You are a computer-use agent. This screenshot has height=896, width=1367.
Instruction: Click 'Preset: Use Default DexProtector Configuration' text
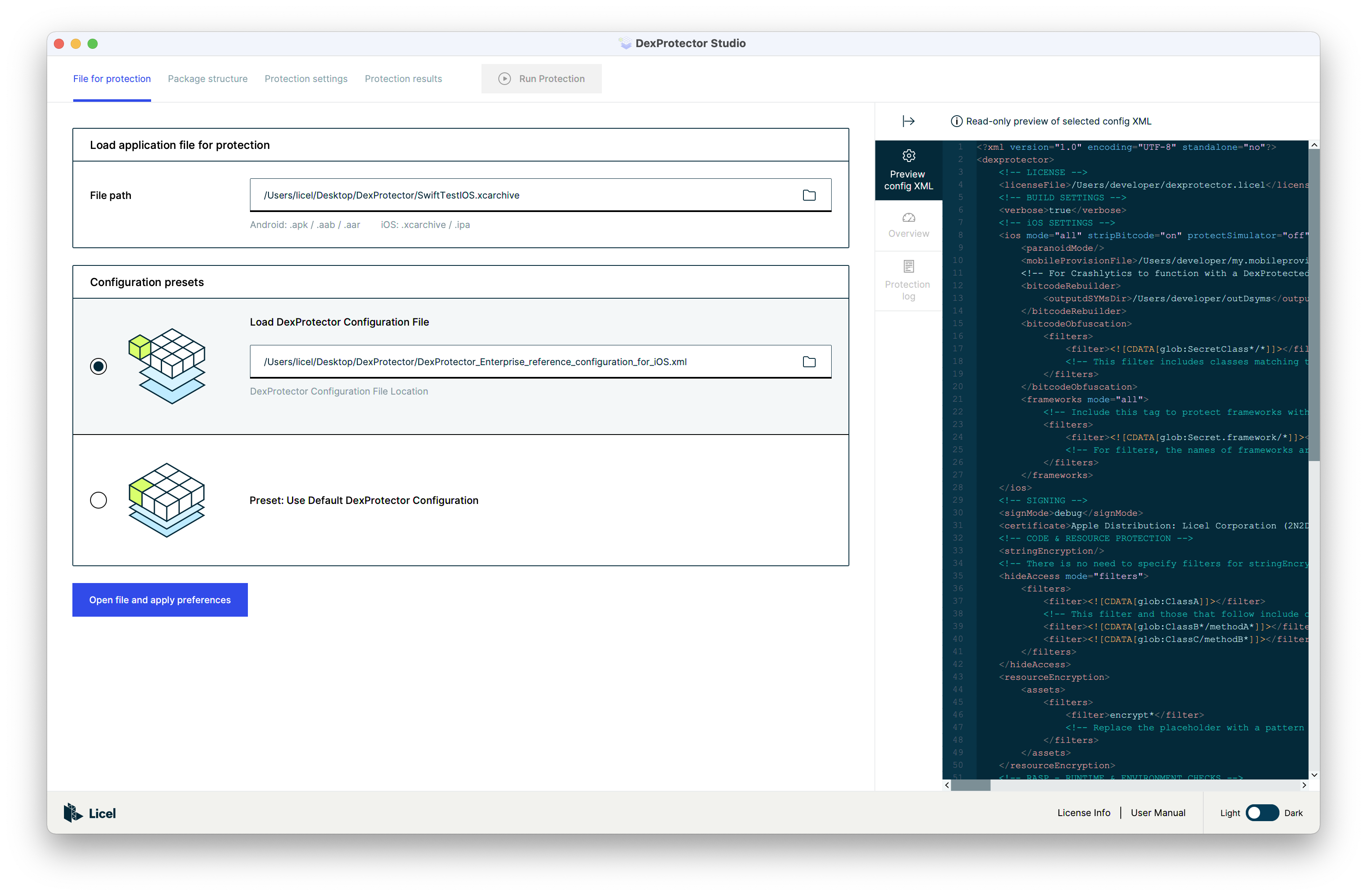coord(364,500)
